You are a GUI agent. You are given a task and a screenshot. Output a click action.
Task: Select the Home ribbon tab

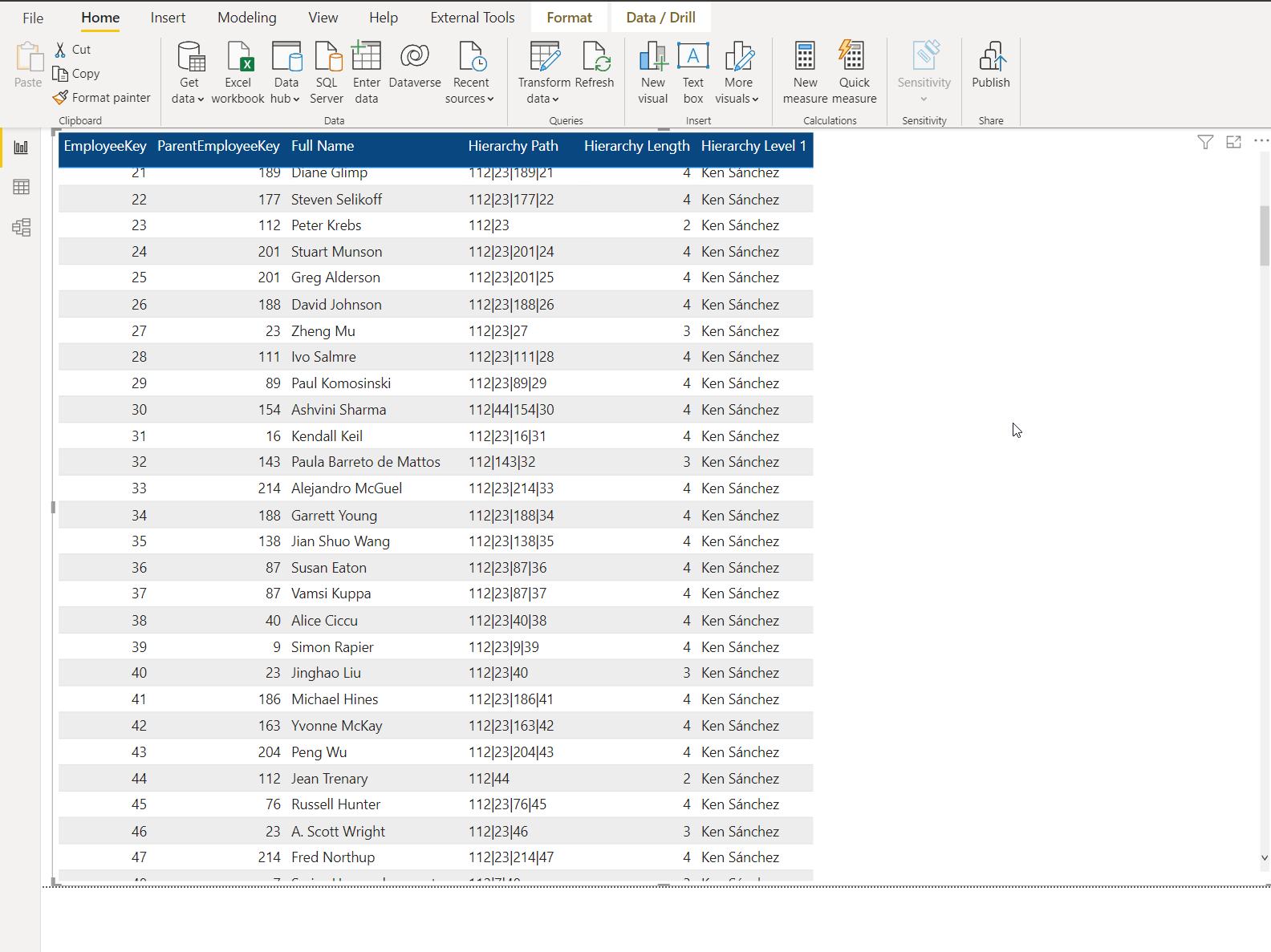coord(100,18)
